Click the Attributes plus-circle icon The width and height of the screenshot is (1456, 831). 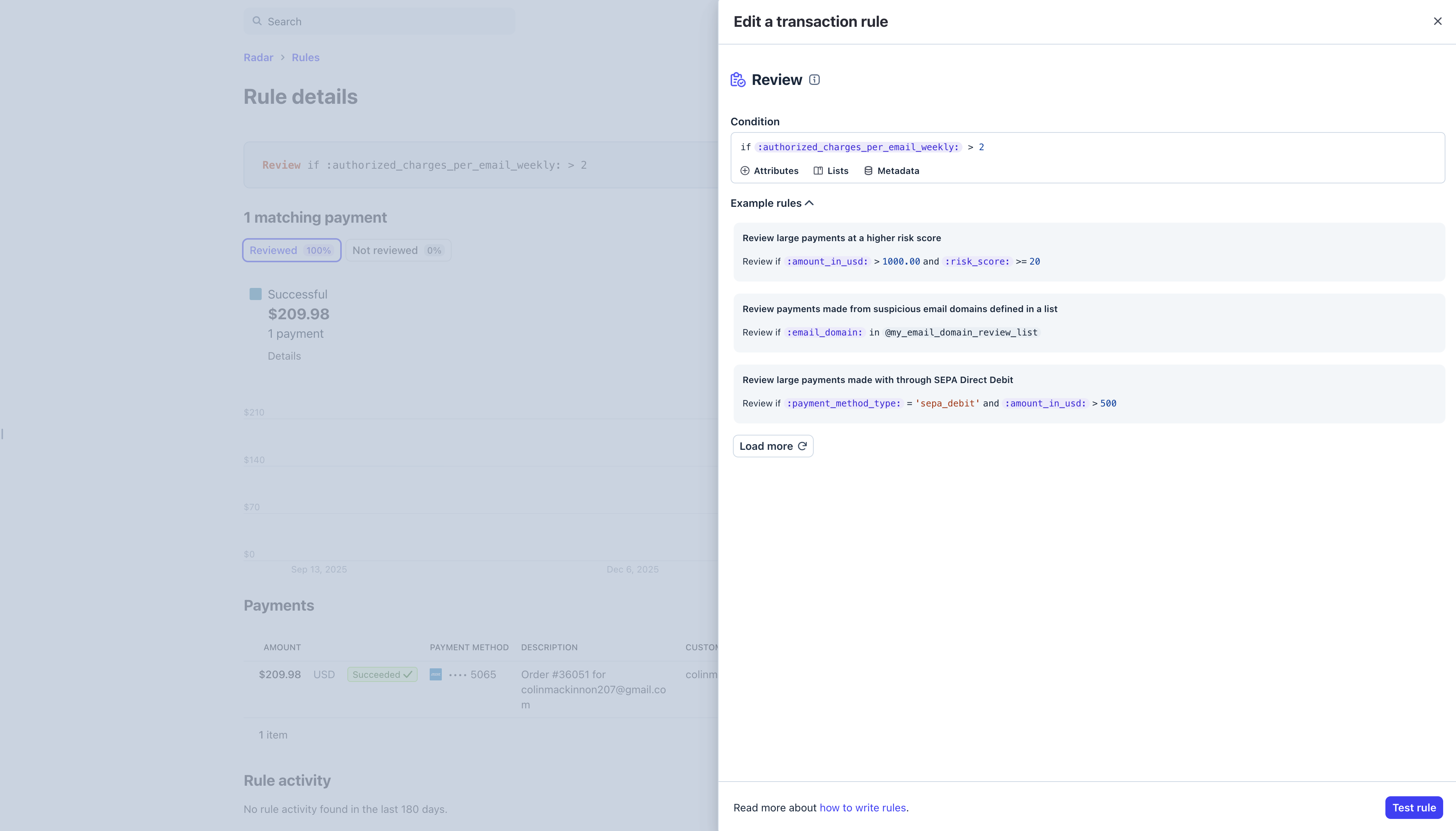click(x=745, y=171)
